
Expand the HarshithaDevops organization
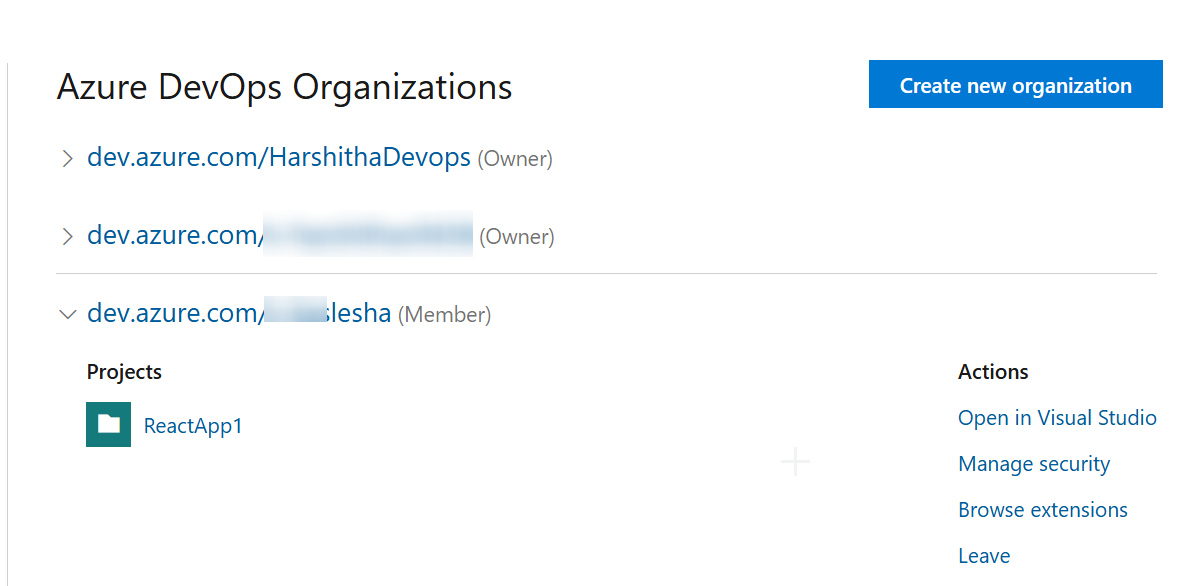click(67, 158)
